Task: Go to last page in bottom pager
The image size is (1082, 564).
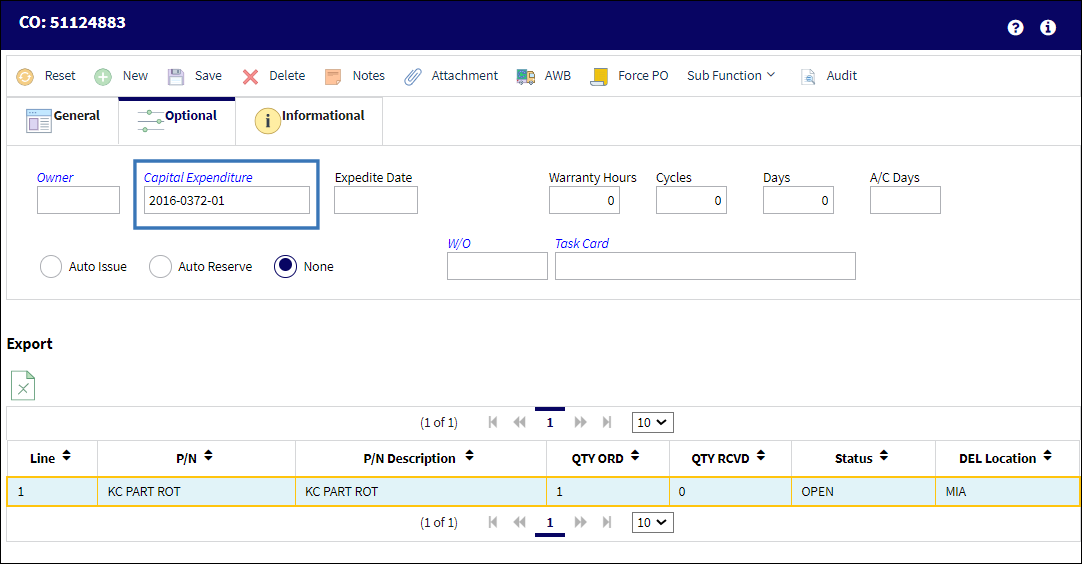Action: (607, 522)
